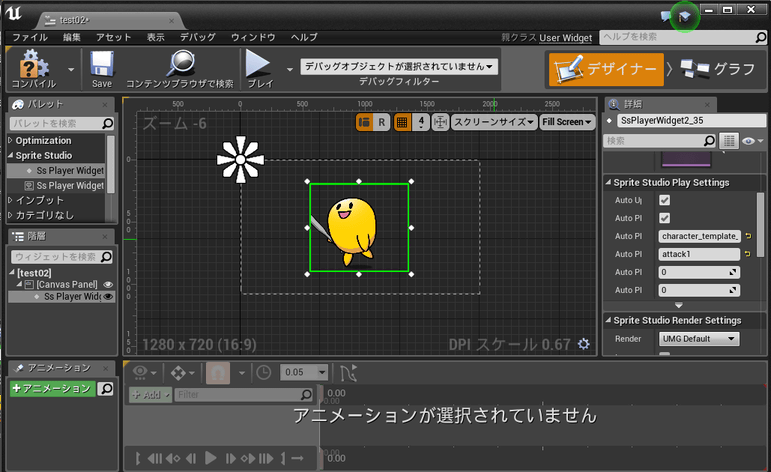This screenshot has width=771, height=472.
Task: Click the SsPlayerWidget2_35 name field
Action: pyautogui.click(x=691, y=120)
